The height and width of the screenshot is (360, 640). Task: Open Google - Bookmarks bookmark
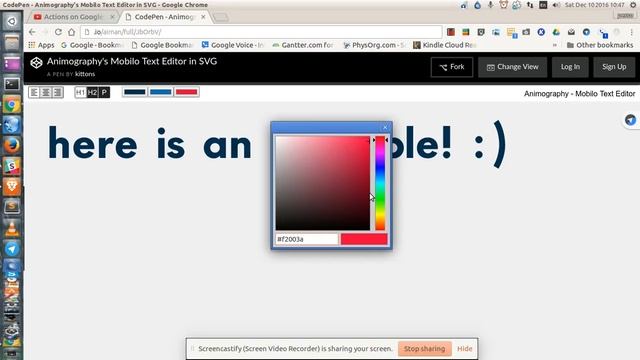[x=93, y=45]
